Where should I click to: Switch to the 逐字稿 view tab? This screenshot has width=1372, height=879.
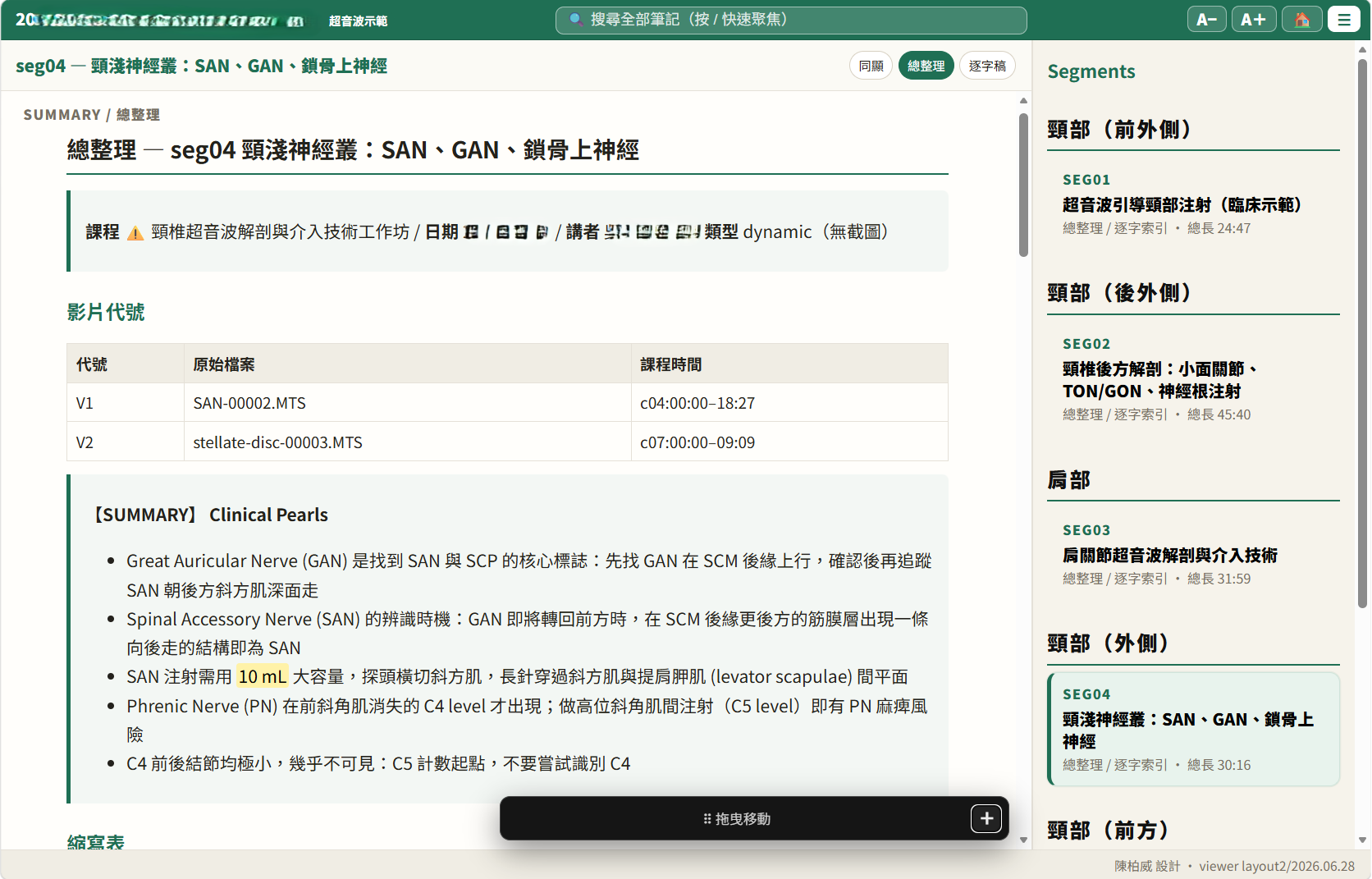pyautogui.click(x=987, y=66)
